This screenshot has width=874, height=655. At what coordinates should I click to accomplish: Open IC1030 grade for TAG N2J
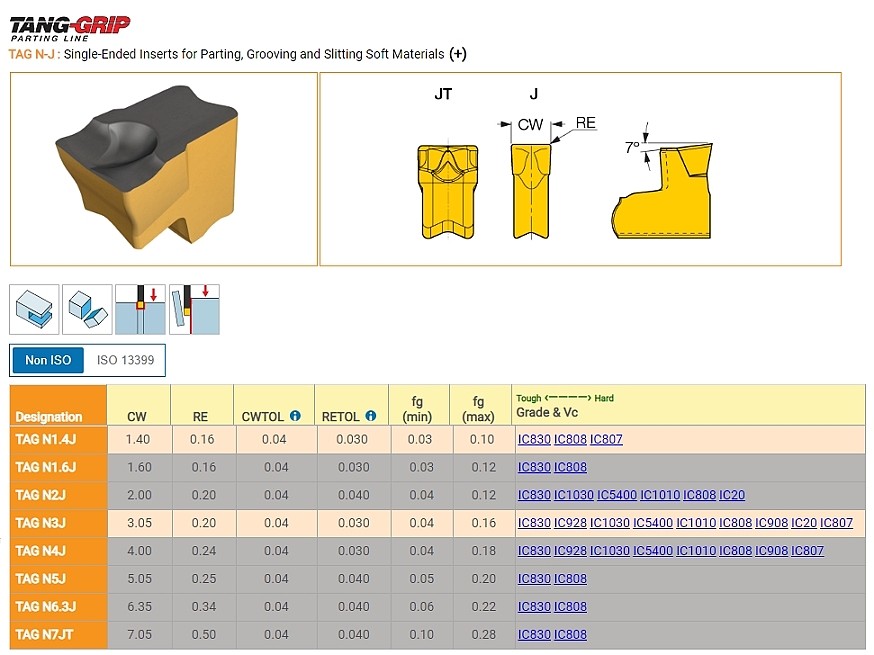coord(574,495)
